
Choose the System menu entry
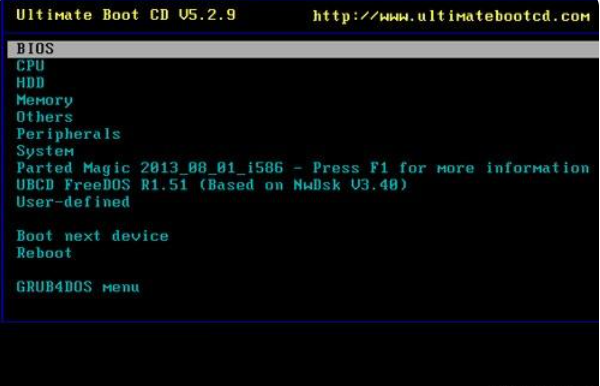coord(303,151)
